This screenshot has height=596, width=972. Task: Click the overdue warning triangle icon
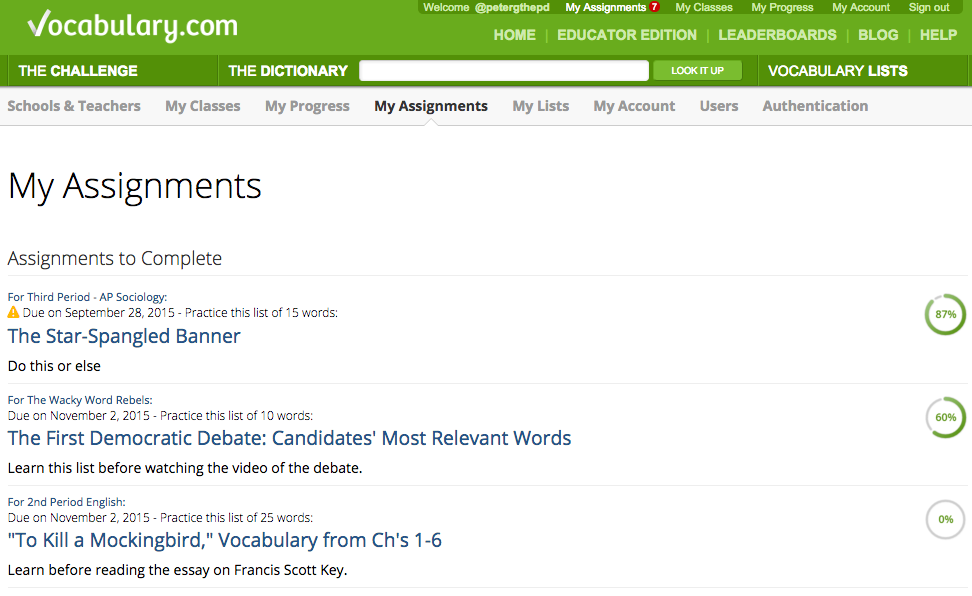(13, 312)
